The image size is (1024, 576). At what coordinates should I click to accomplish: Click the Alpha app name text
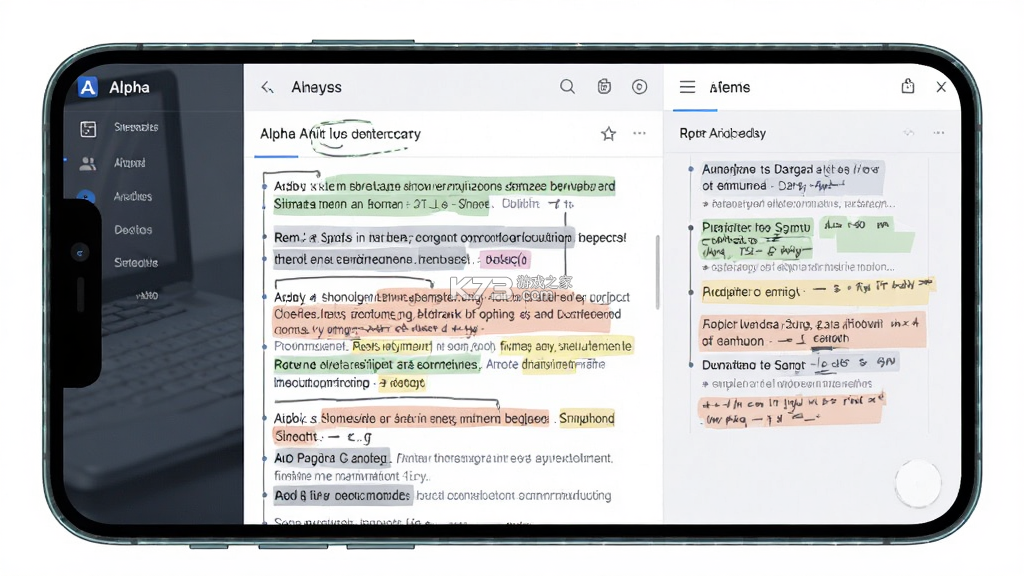[x=129, y=87]
